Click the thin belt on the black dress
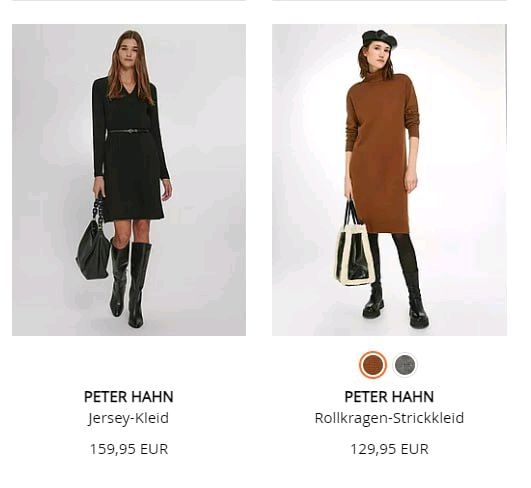 (129, 131)
